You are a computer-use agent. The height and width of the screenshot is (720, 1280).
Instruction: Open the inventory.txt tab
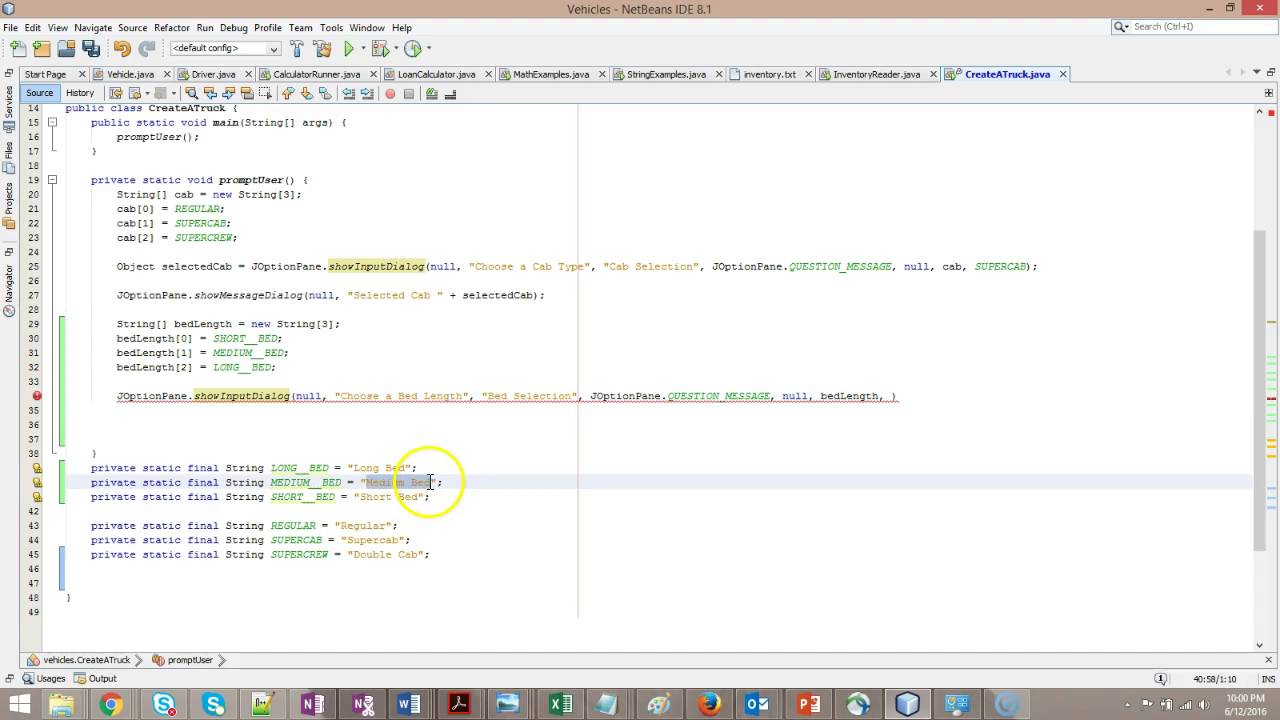(x=769, y=74)
